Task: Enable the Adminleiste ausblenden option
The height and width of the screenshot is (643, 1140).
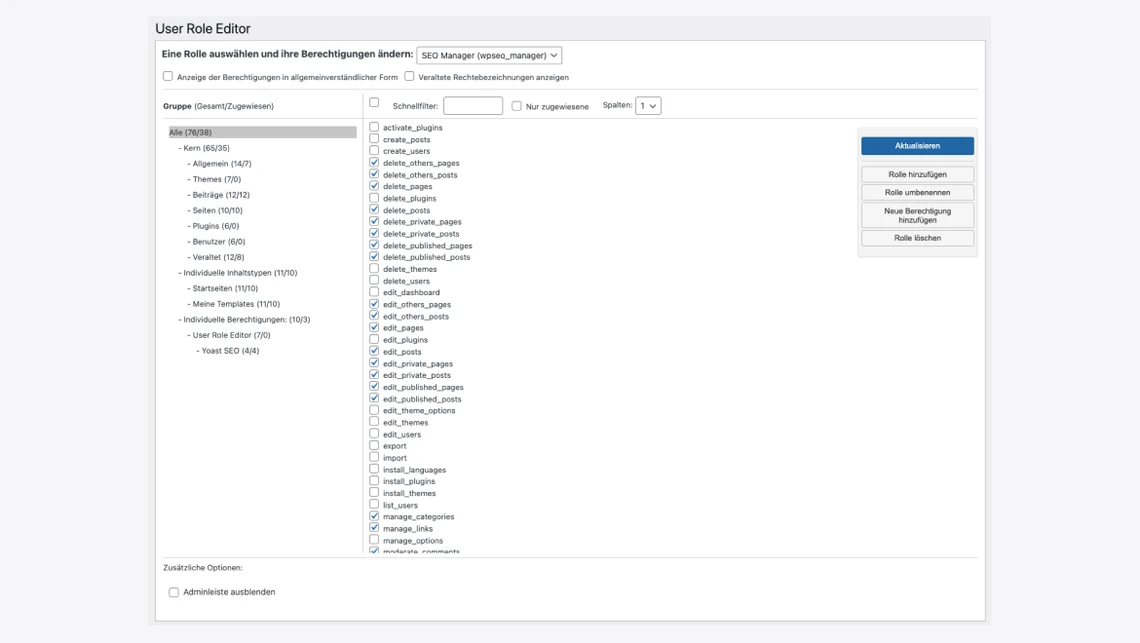Action: pyautogui.click(x=174, y=592)
